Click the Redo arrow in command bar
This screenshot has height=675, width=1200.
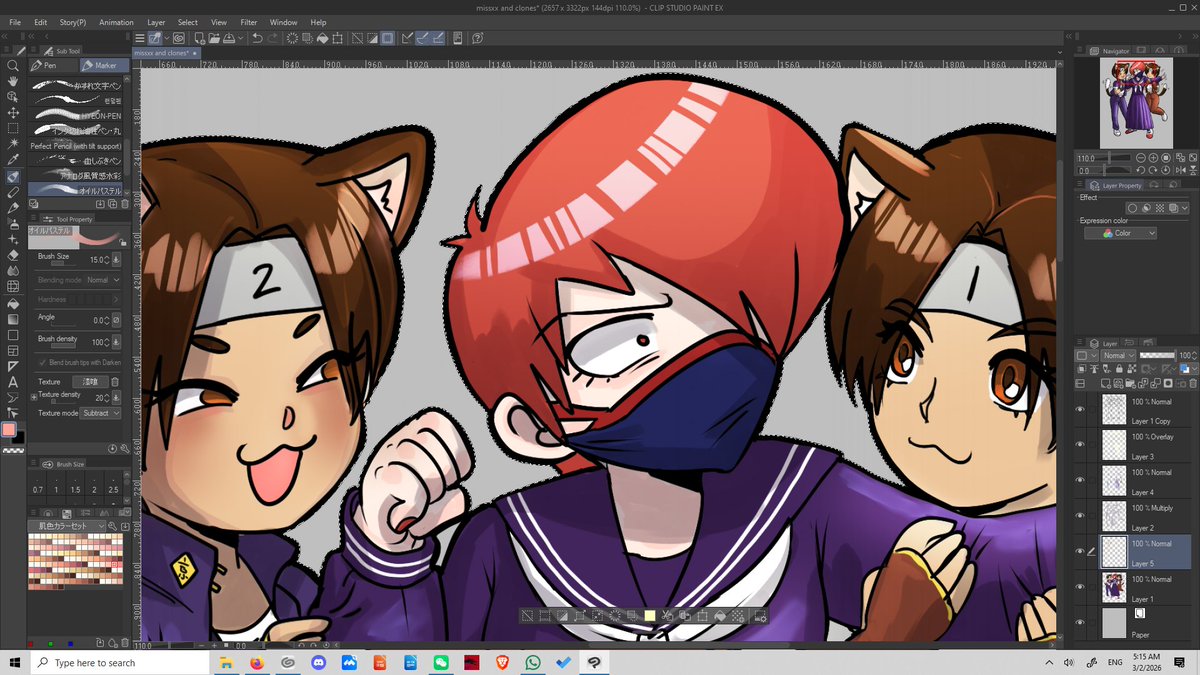(273, 38)
